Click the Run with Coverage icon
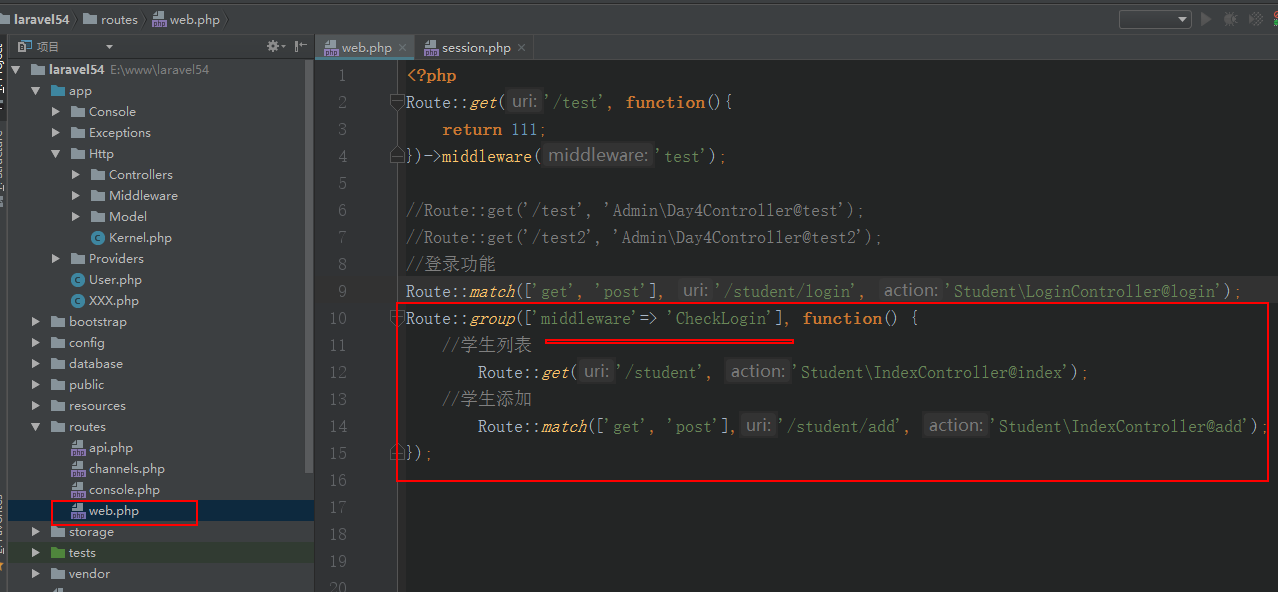This screenshot has width=1278, height=592. pyautogui.click(x=1254, y=19)
